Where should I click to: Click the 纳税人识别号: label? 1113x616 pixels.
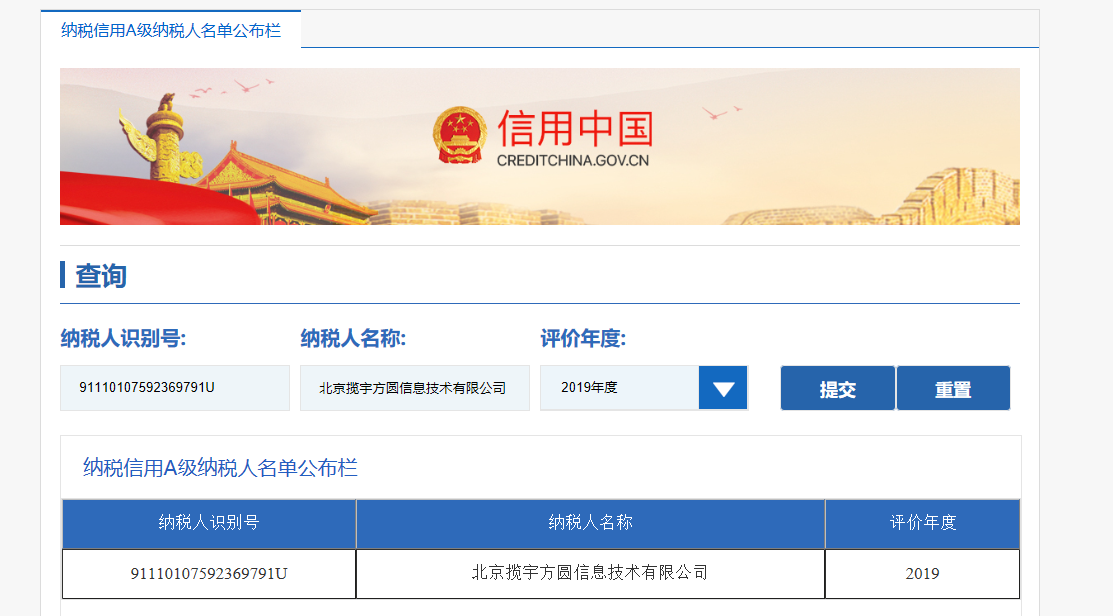tap(123, 339)
